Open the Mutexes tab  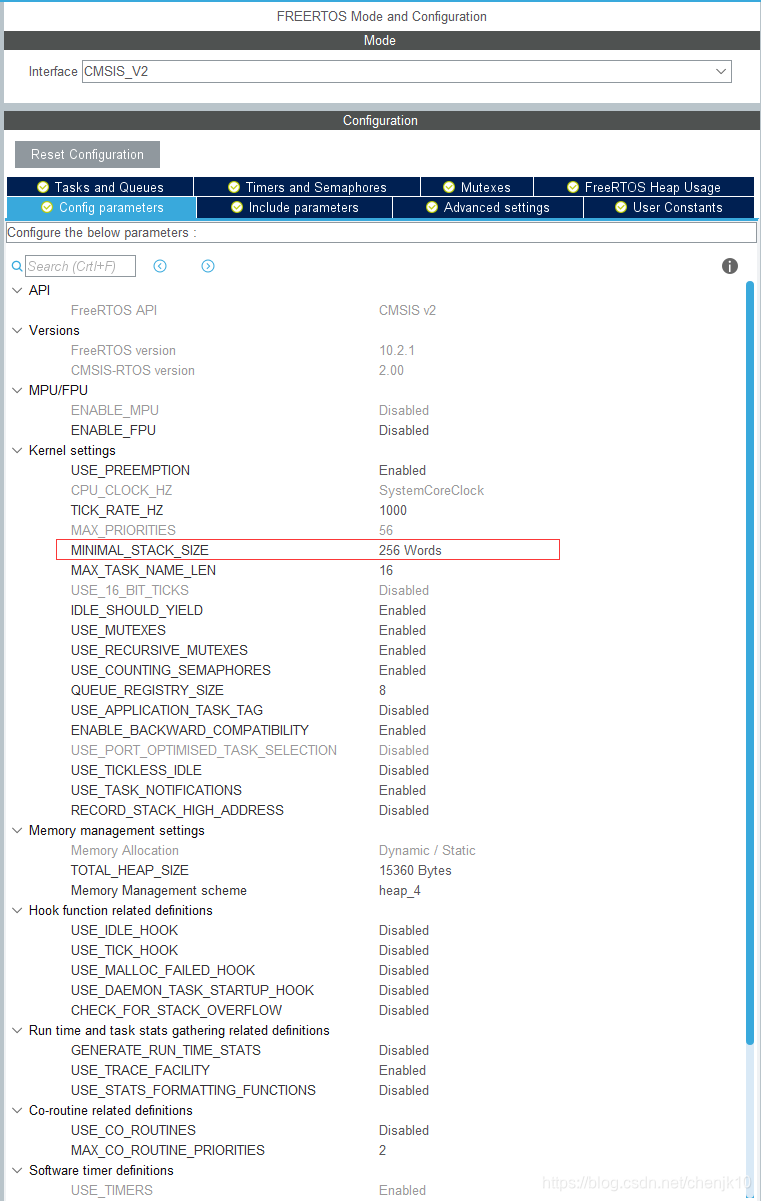click(477, 187)
